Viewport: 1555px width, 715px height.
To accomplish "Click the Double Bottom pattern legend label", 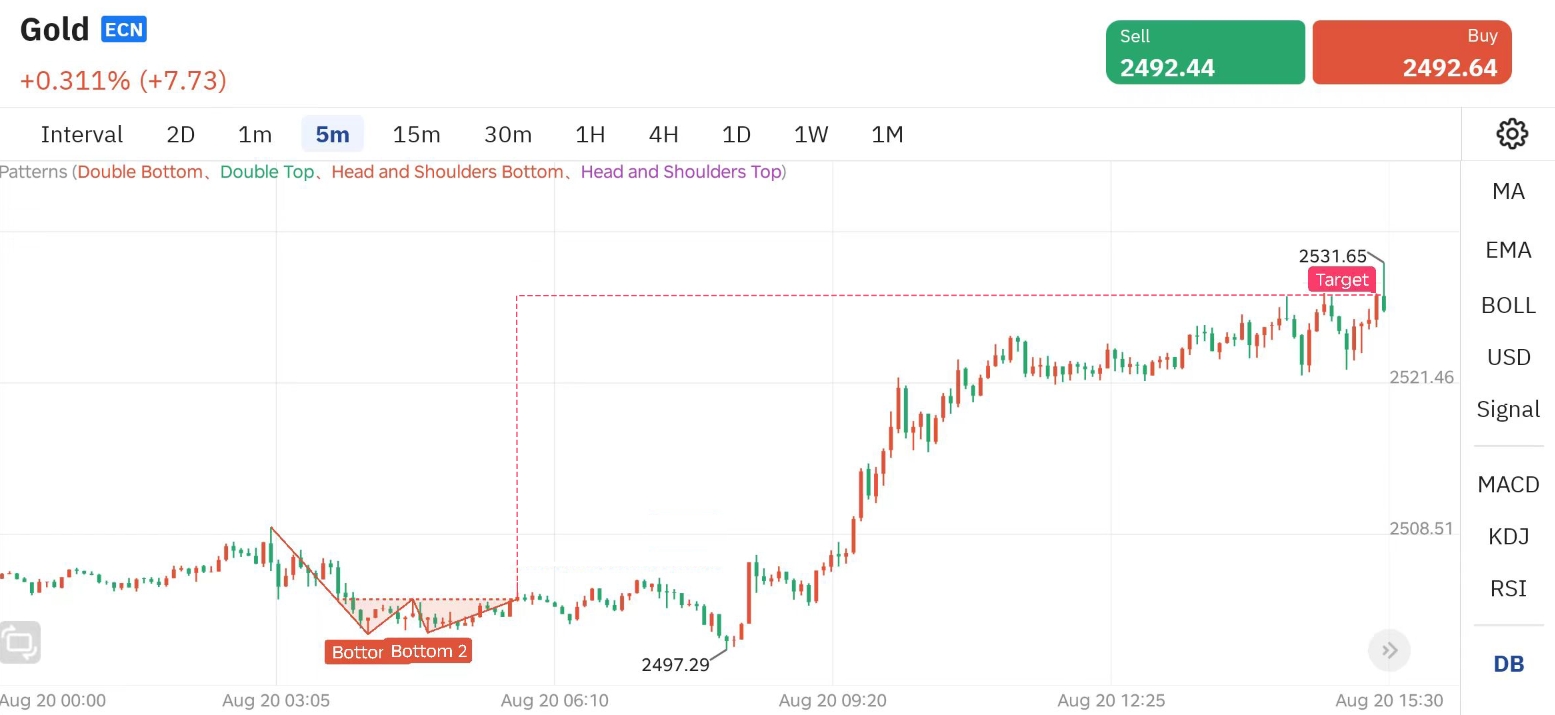I will point(140,172).
